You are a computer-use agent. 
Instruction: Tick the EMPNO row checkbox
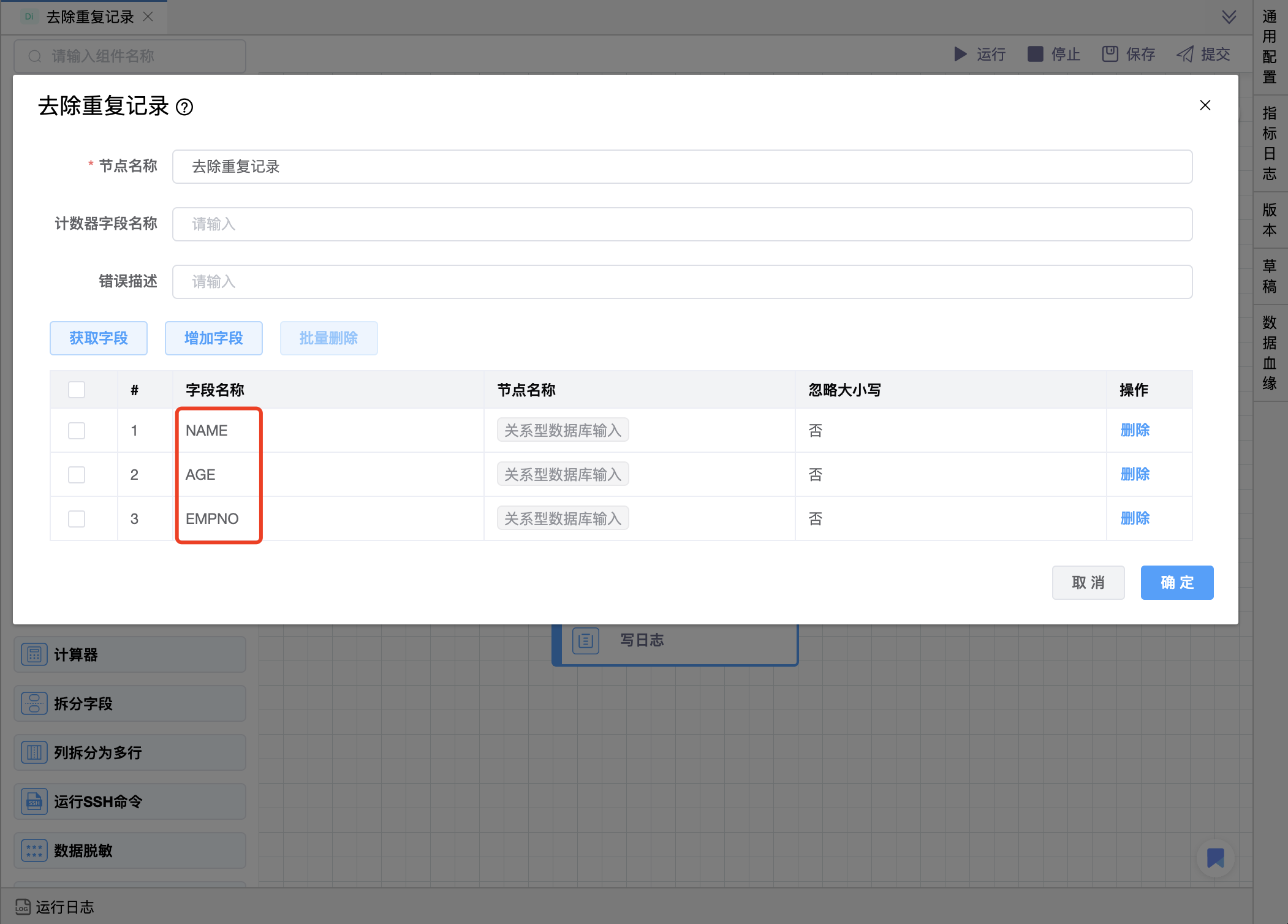[77, 519]
